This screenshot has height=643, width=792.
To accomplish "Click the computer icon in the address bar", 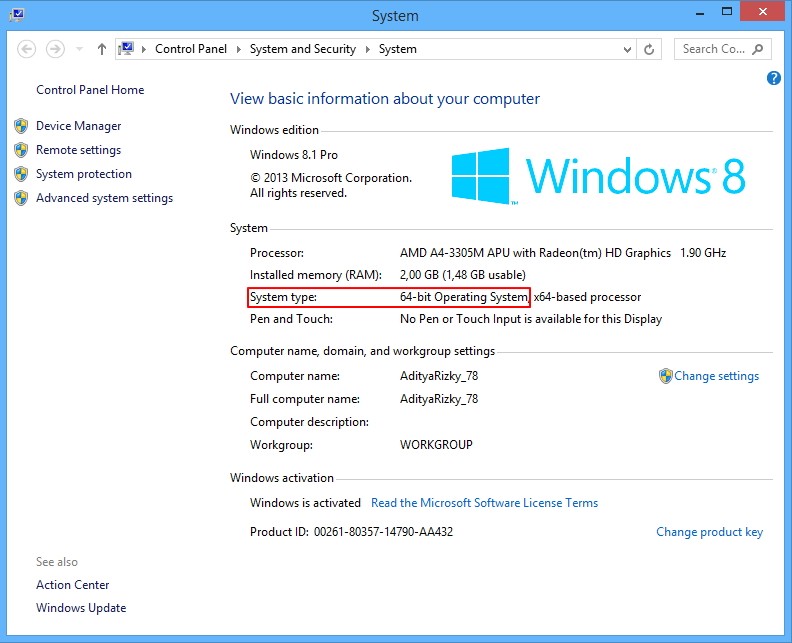I will 126,49.
